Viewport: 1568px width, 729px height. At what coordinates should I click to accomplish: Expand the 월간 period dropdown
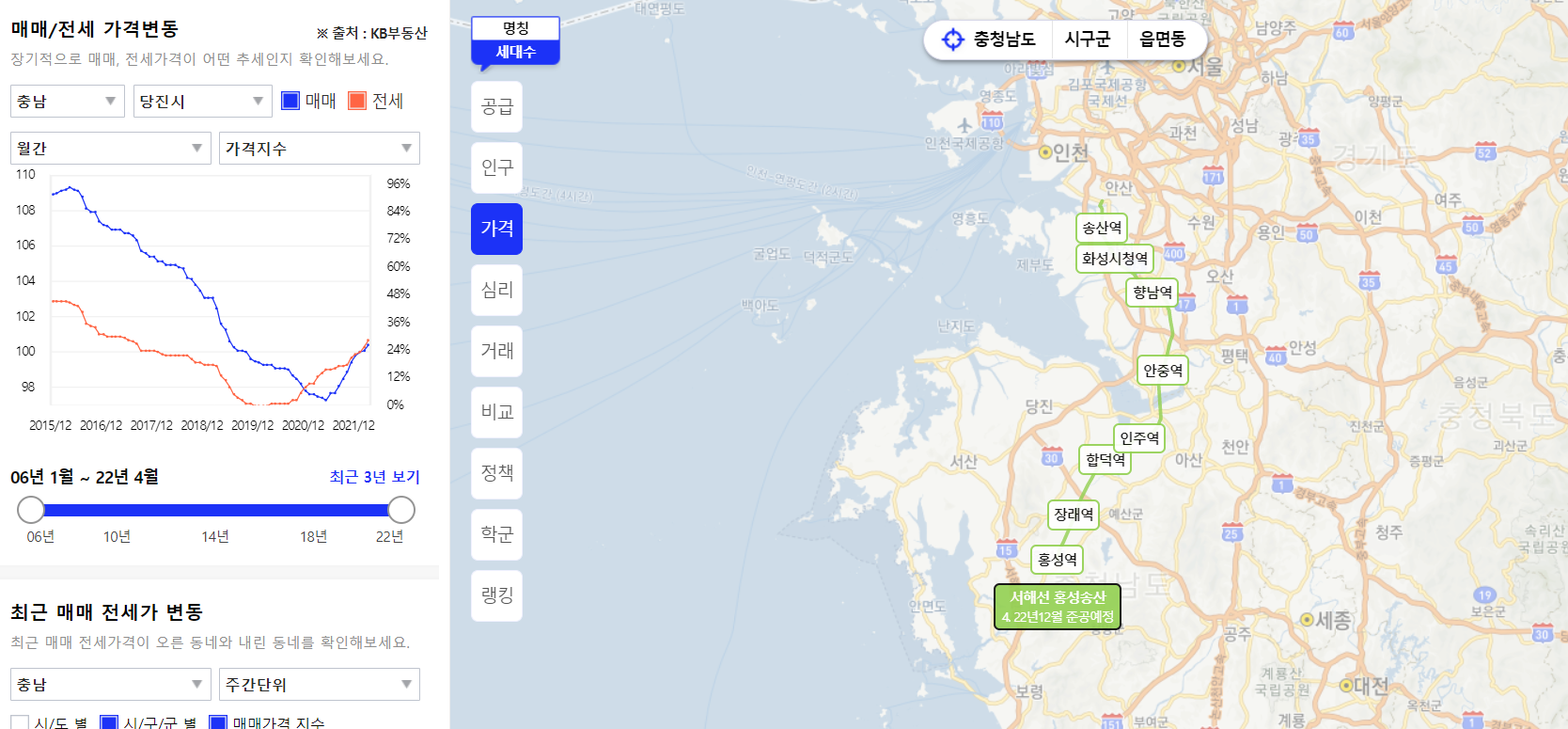[x=110, y=149]
